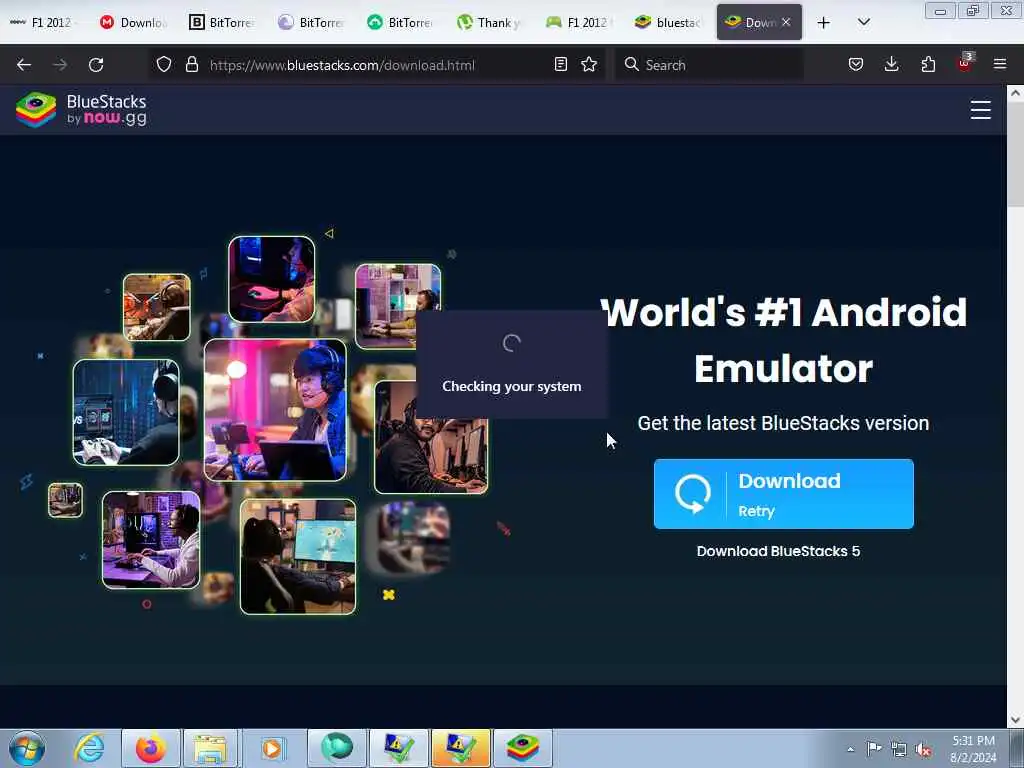Click the highlighted installer taskbar icon
1024x768 pixels.
(460, 748)
